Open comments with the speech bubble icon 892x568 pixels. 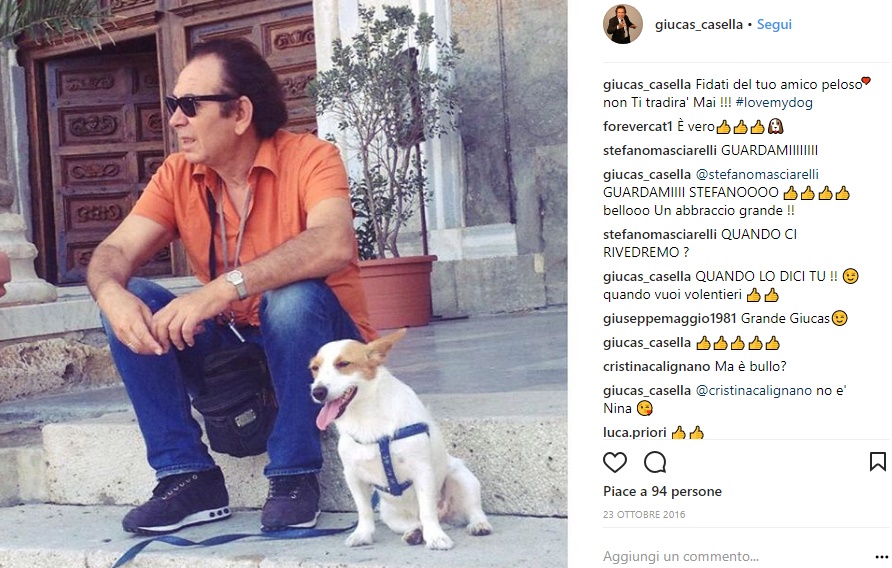[x=655, y=462]
